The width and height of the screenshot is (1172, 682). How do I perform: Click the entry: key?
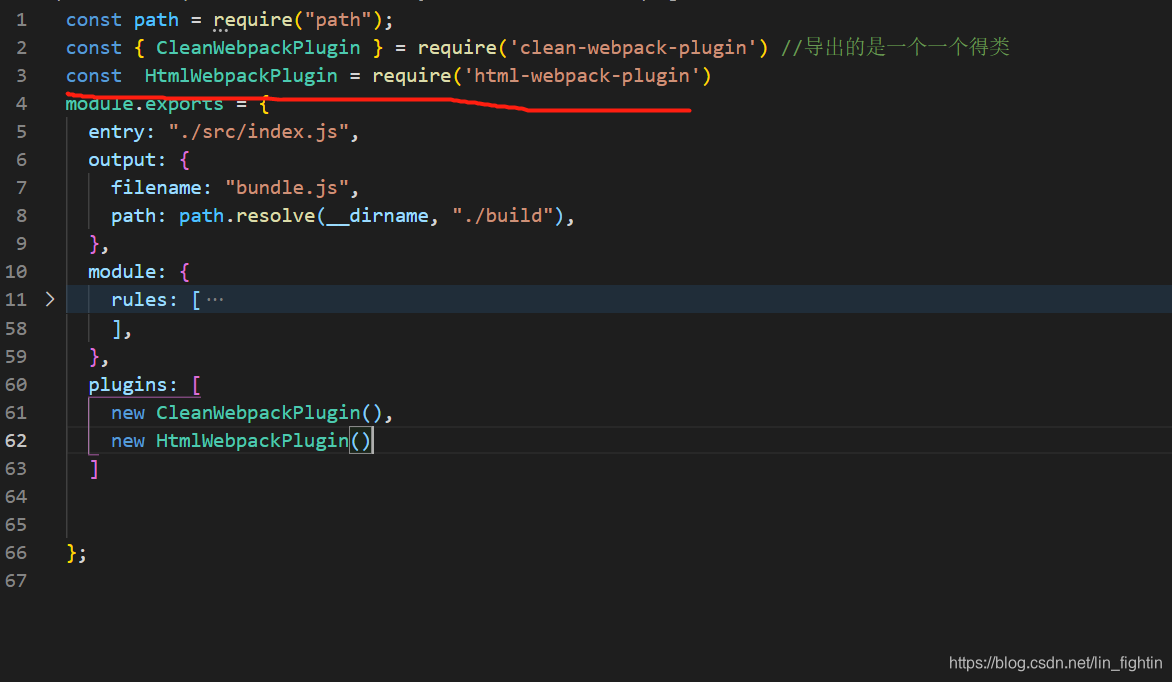coord(122,132)
